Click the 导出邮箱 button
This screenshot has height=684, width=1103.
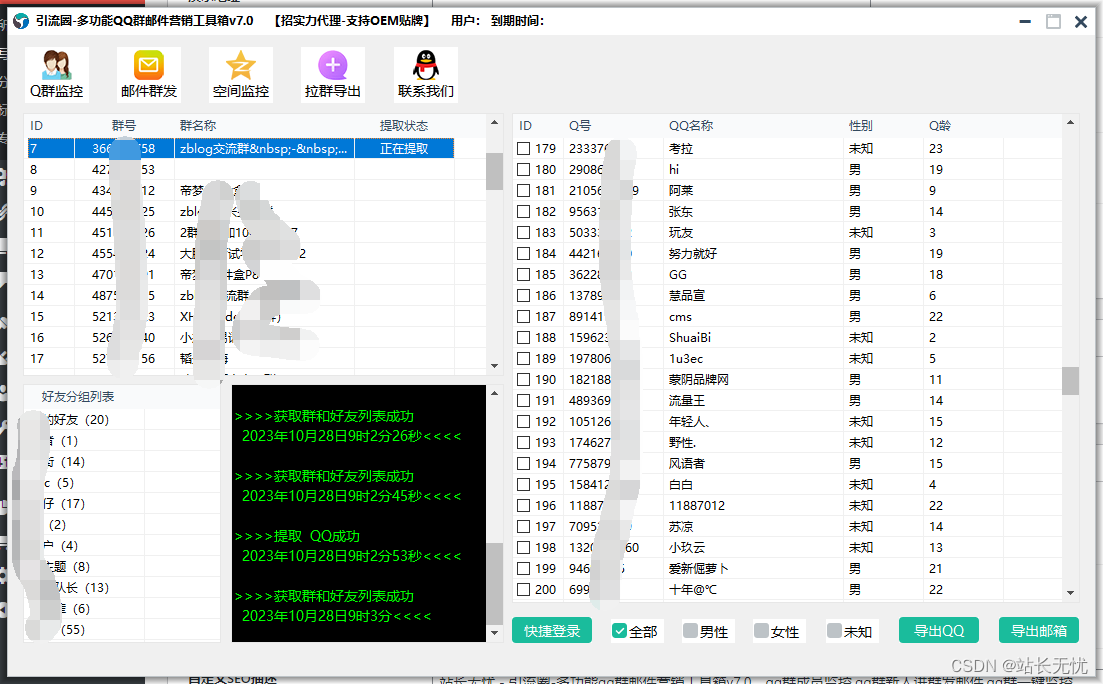pos(1038,631)
